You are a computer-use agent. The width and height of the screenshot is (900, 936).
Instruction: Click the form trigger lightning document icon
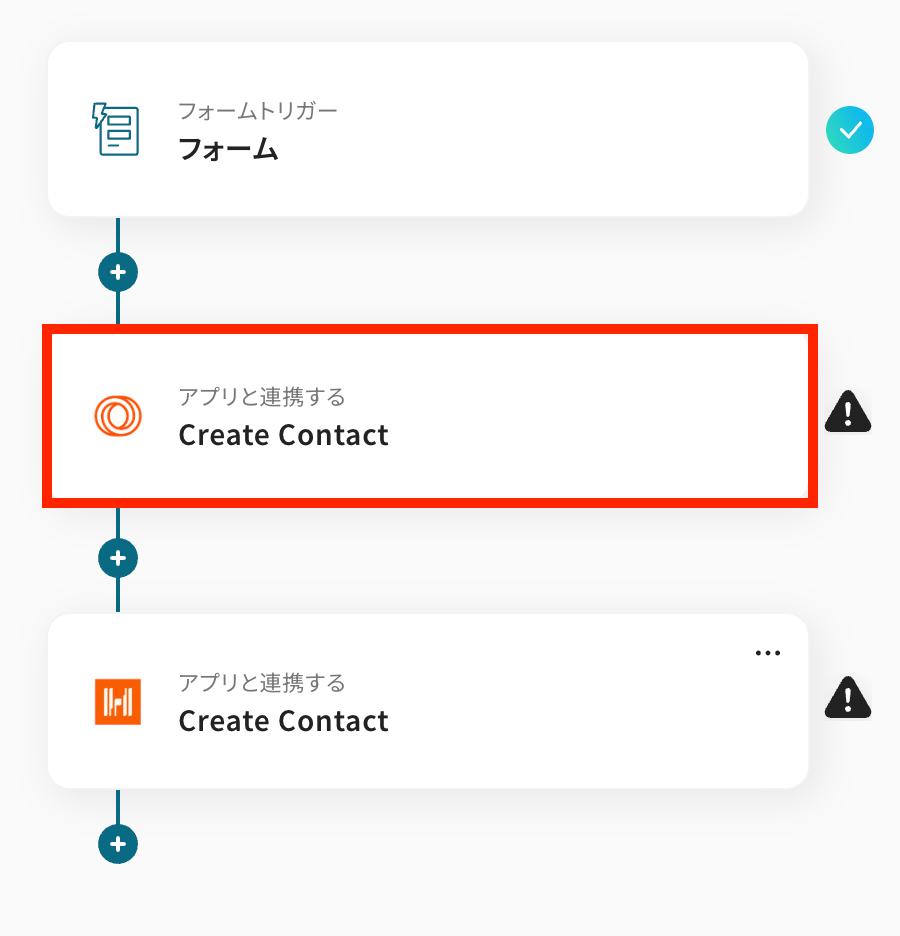coord(116,129)
